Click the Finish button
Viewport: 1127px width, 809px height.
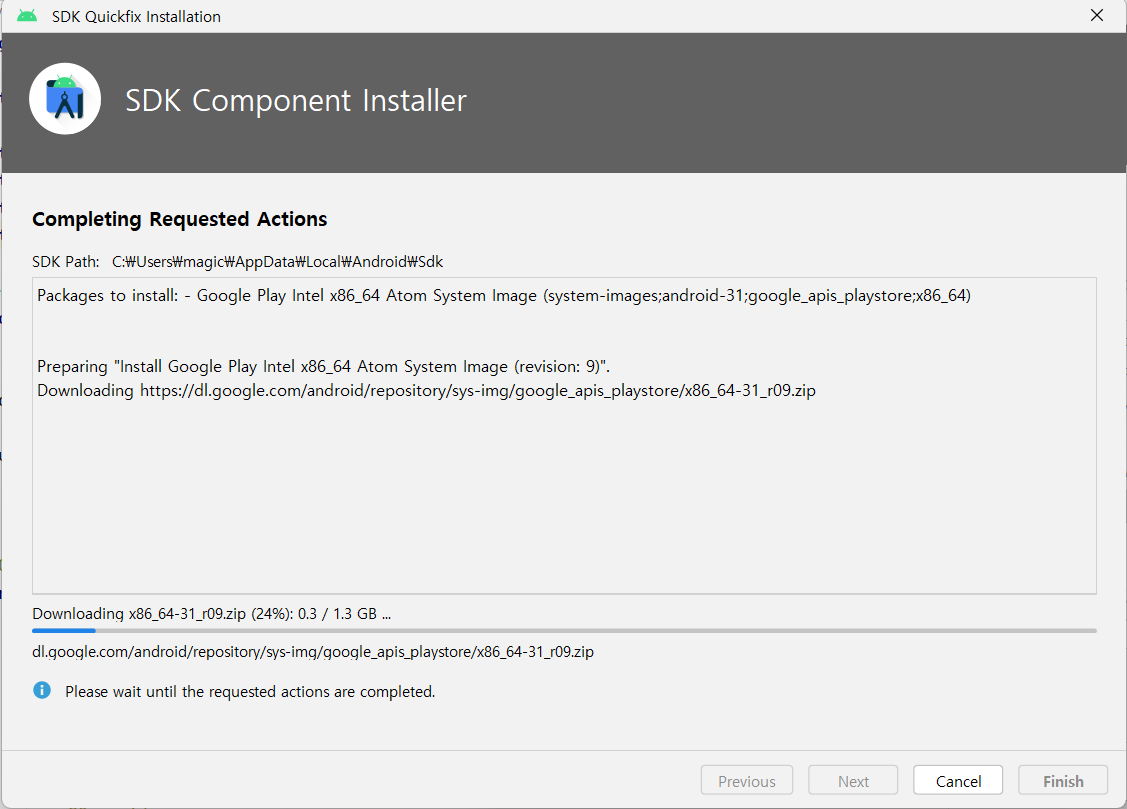[x=1062, y=780]
